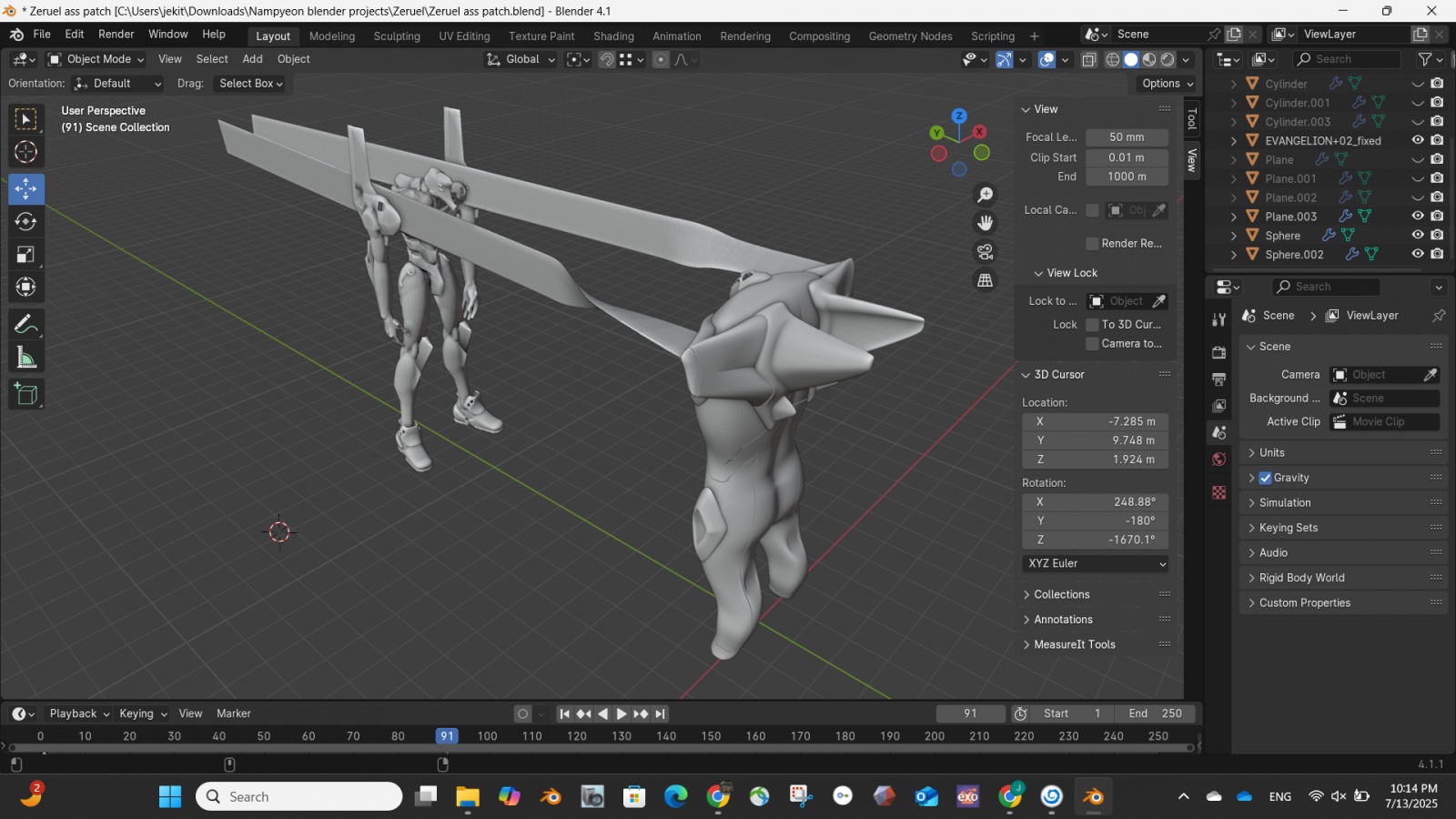Click the Focal Length 50 mm field
This screenshot has height=819, width=1456.
(x=1127, y=137)
